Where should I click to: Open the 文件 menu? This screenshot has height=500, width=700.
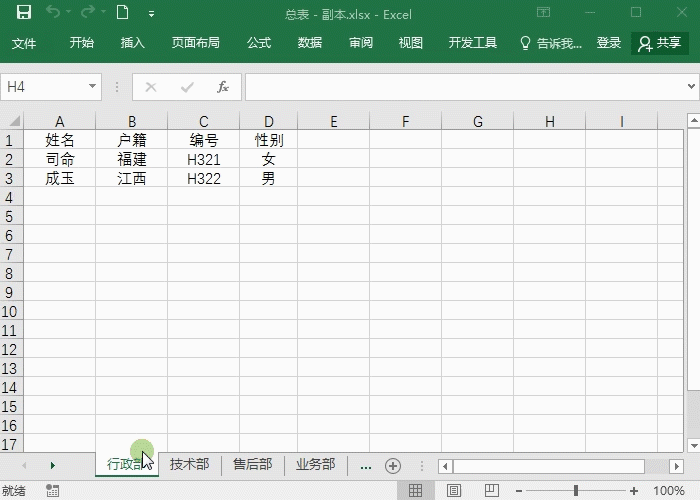click(24, 43)
